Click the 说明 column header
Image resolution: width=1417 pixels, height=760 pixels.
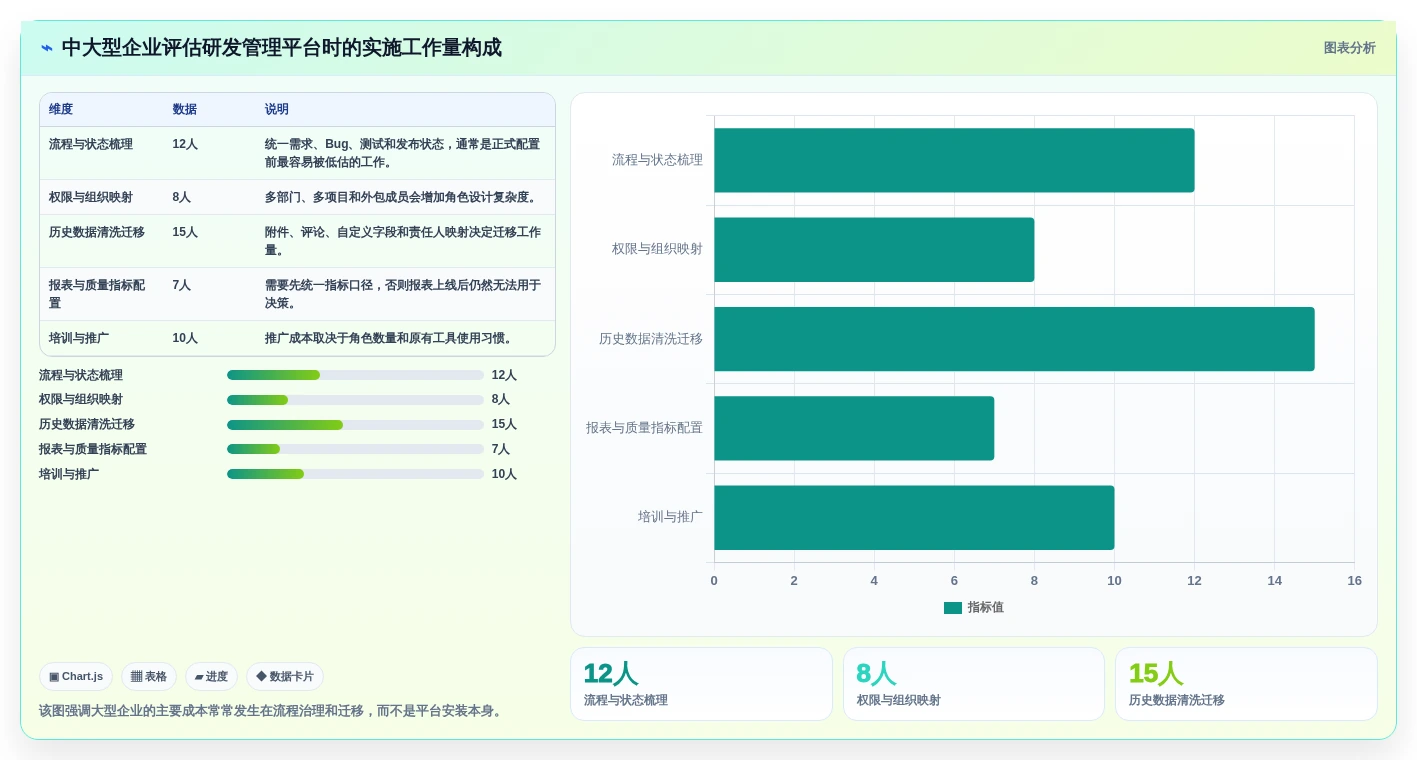coord(276,110)
